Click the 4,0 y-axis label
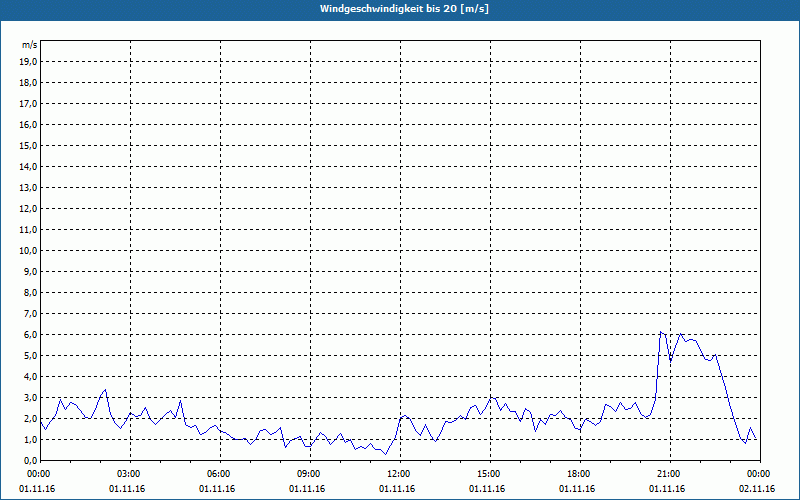Screen dimensions: 800x500 click(30, 377)
